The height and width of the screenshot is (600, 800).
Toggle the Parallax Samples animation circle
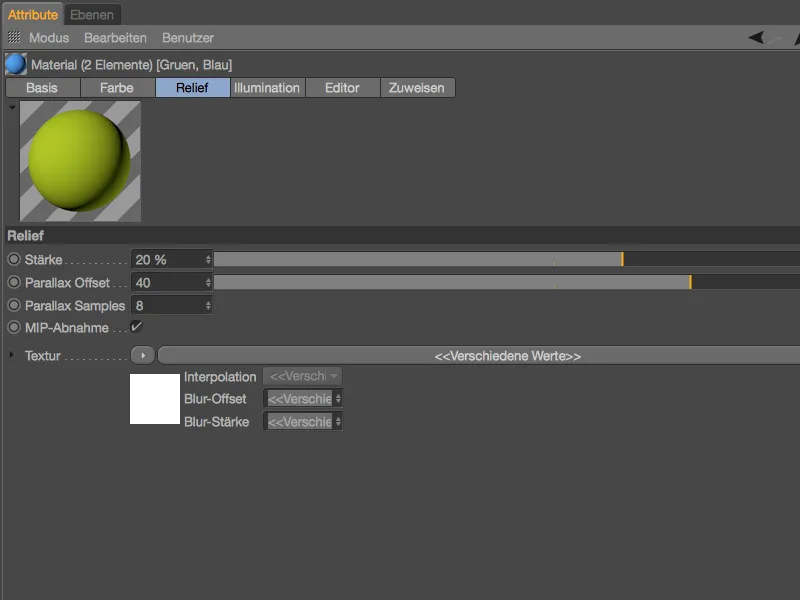coord(14,305)
